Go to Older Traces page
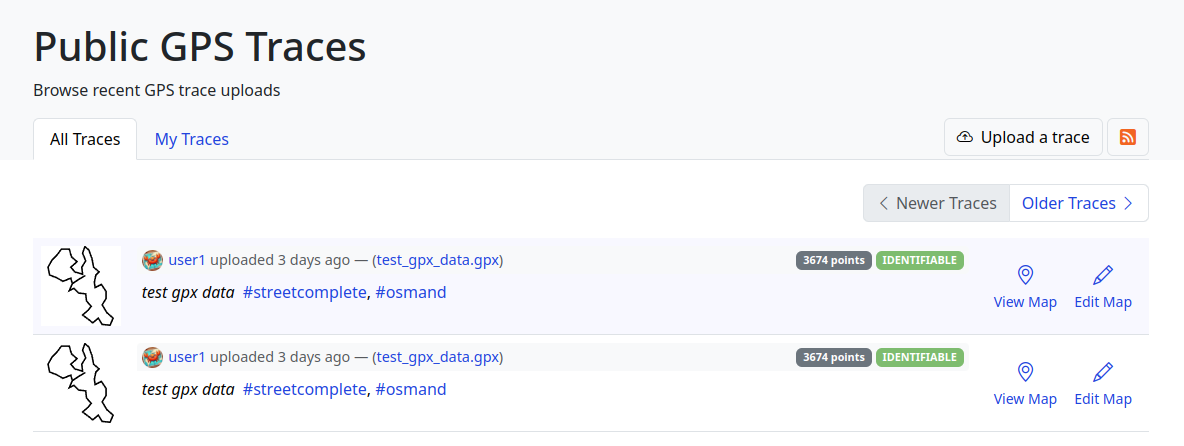This screenshot has width=1184, height=446. click(1078, 203)
